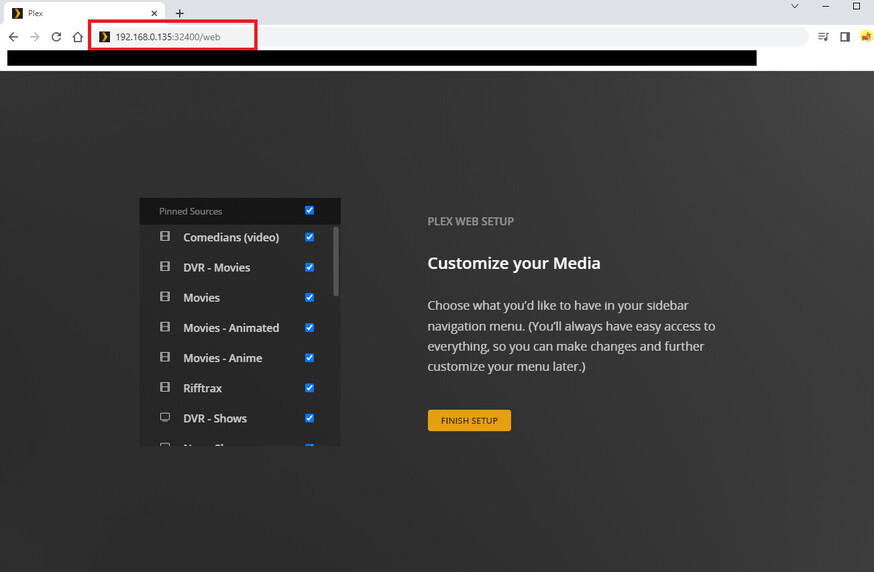Click the Comedians (video) film icon
Viewport: 874px width, 572px height.
click(165, 236)
